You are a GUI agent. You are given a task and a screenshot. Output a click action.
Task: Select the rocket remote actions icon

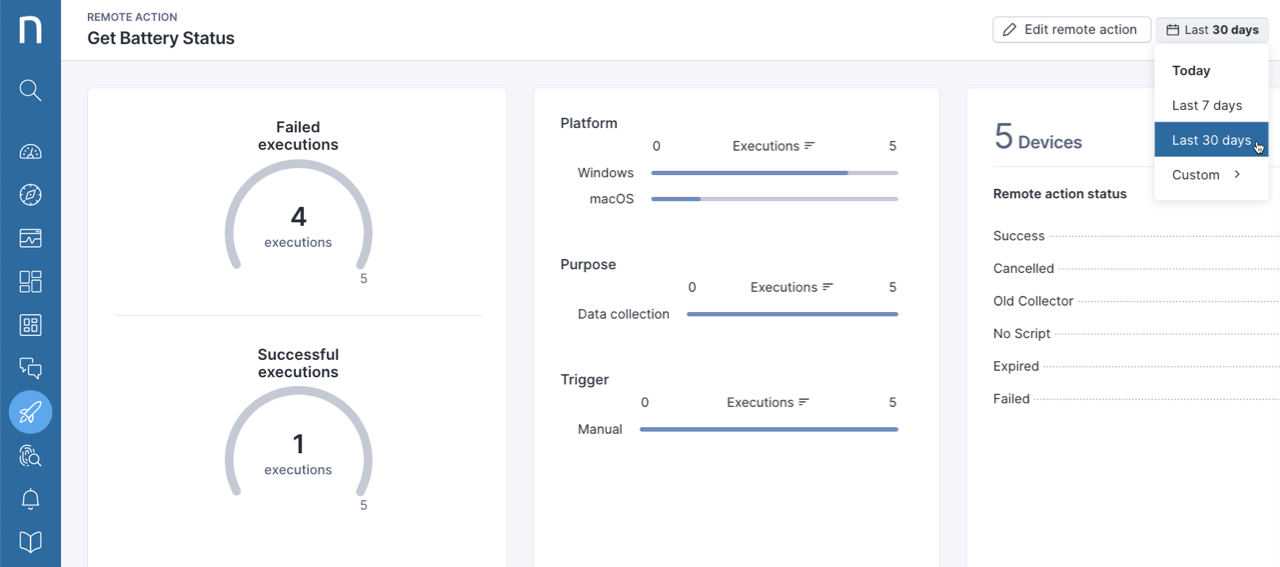click(x=30, y=412)
